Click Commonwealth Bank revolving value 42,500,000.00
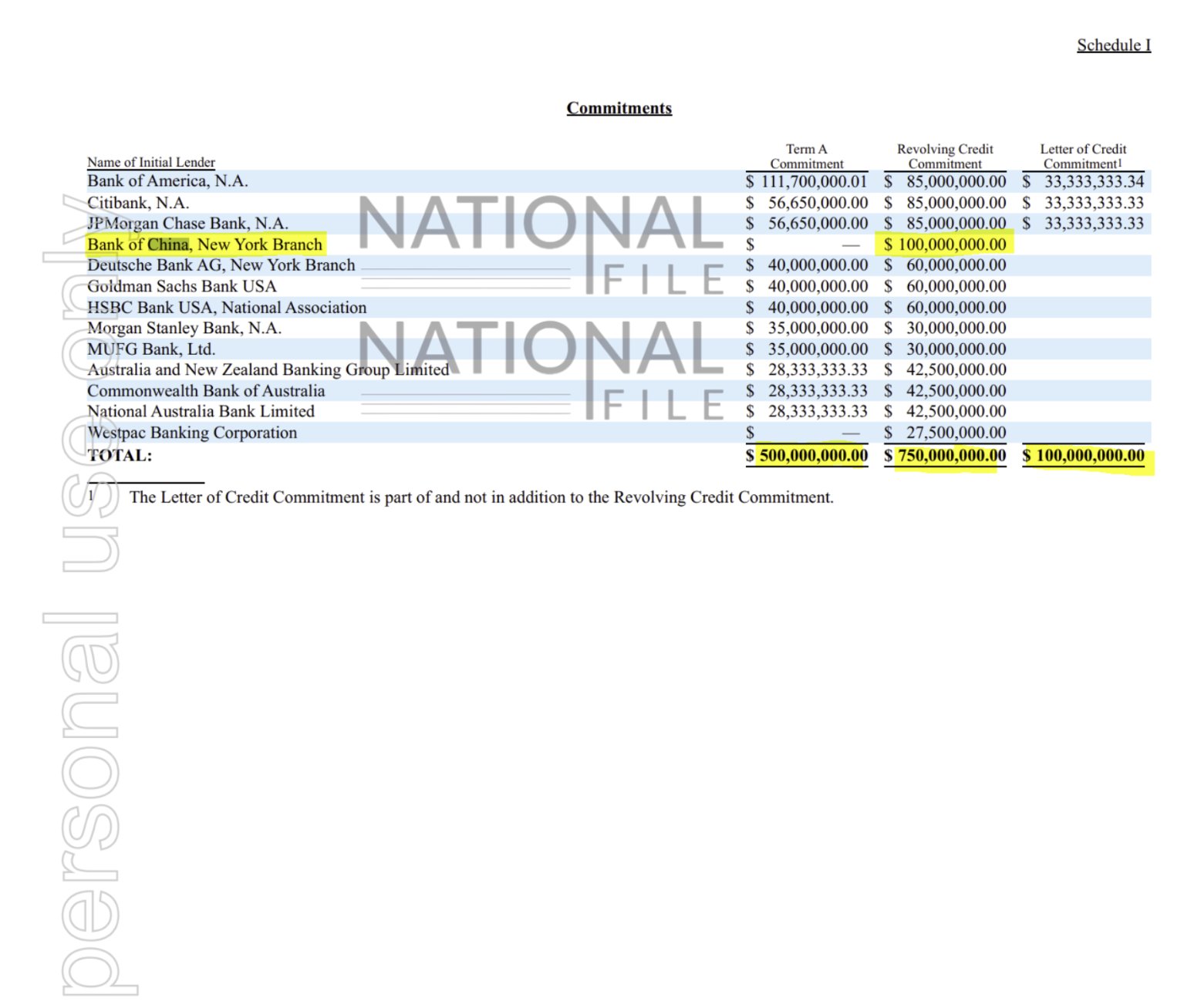The height and width of the screenshot is (1008, 1184). (956, 390)
